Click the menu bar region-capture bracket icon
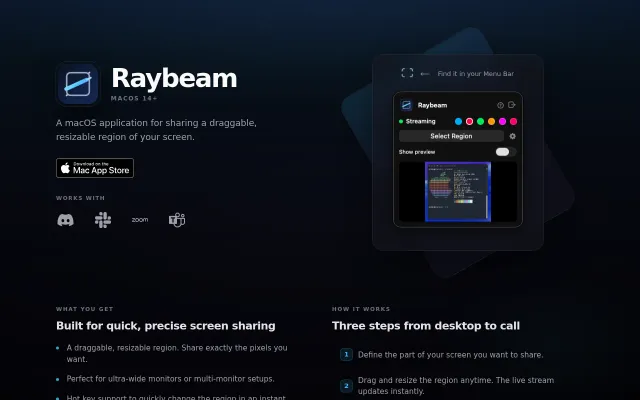Screen dimensions: 640x400 click(x=407, y=73)
